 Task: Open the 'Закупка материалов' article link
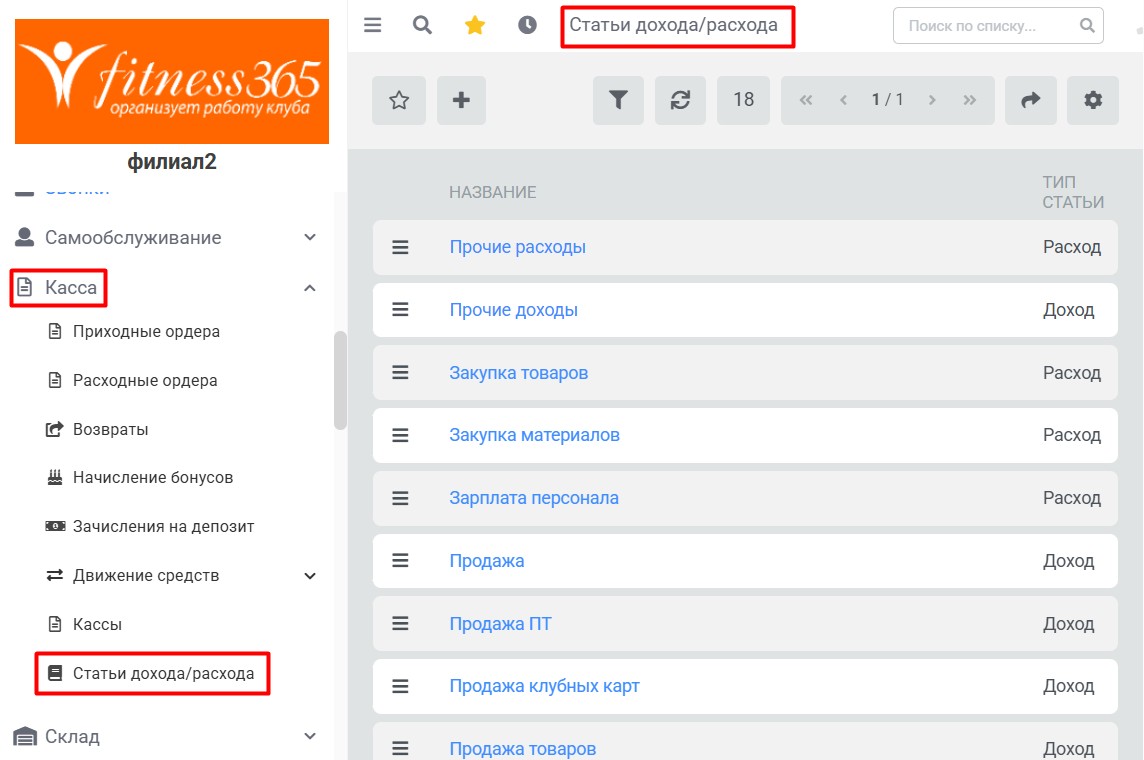pos(534,435)
